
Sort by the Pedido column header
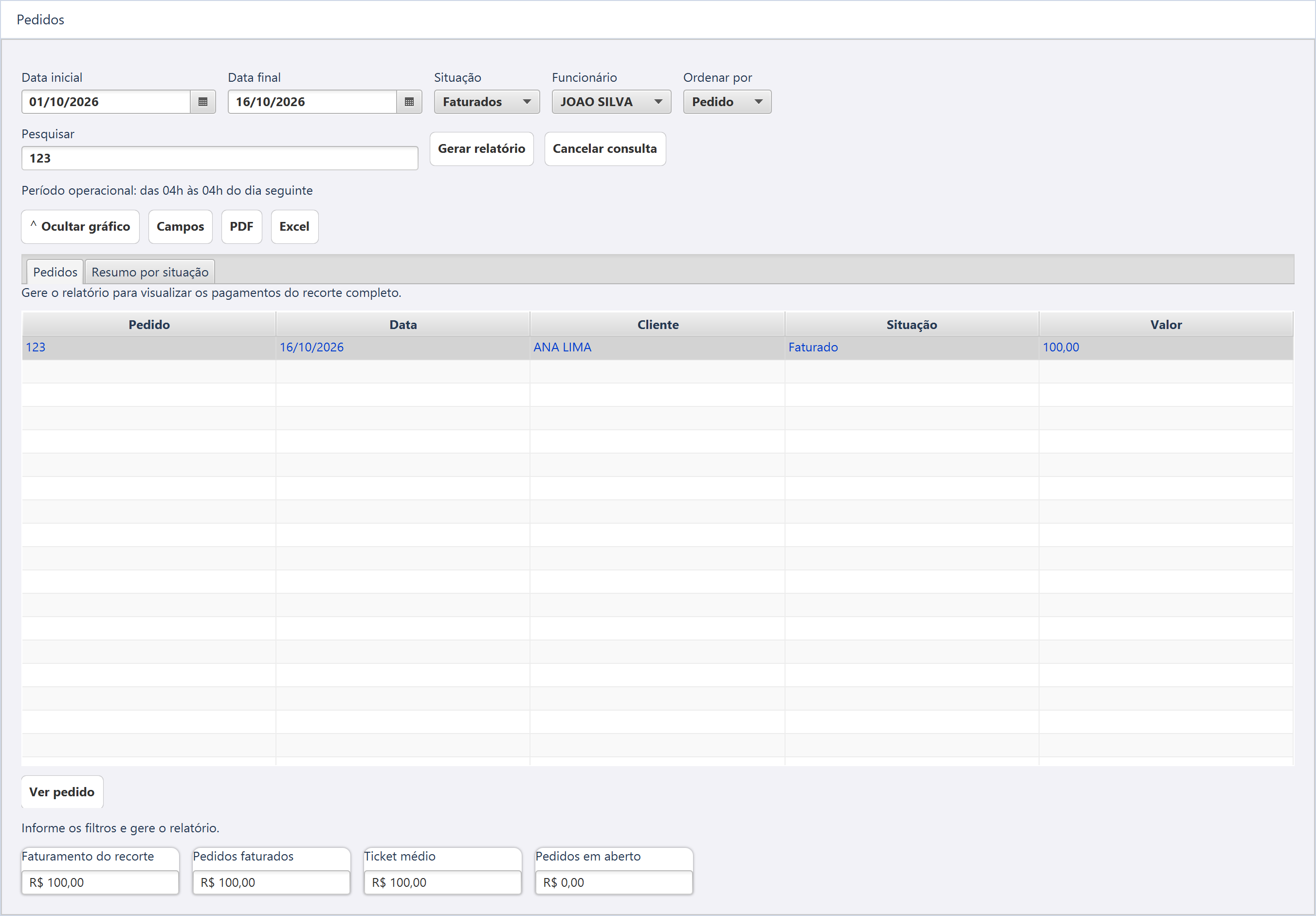[149, 325]
